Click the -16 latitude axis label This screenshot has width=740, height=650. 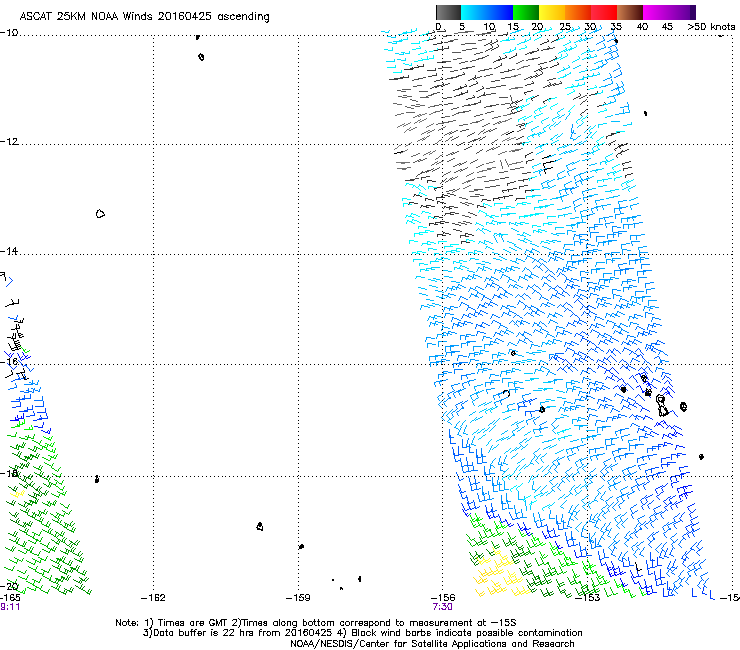point(9,361)
